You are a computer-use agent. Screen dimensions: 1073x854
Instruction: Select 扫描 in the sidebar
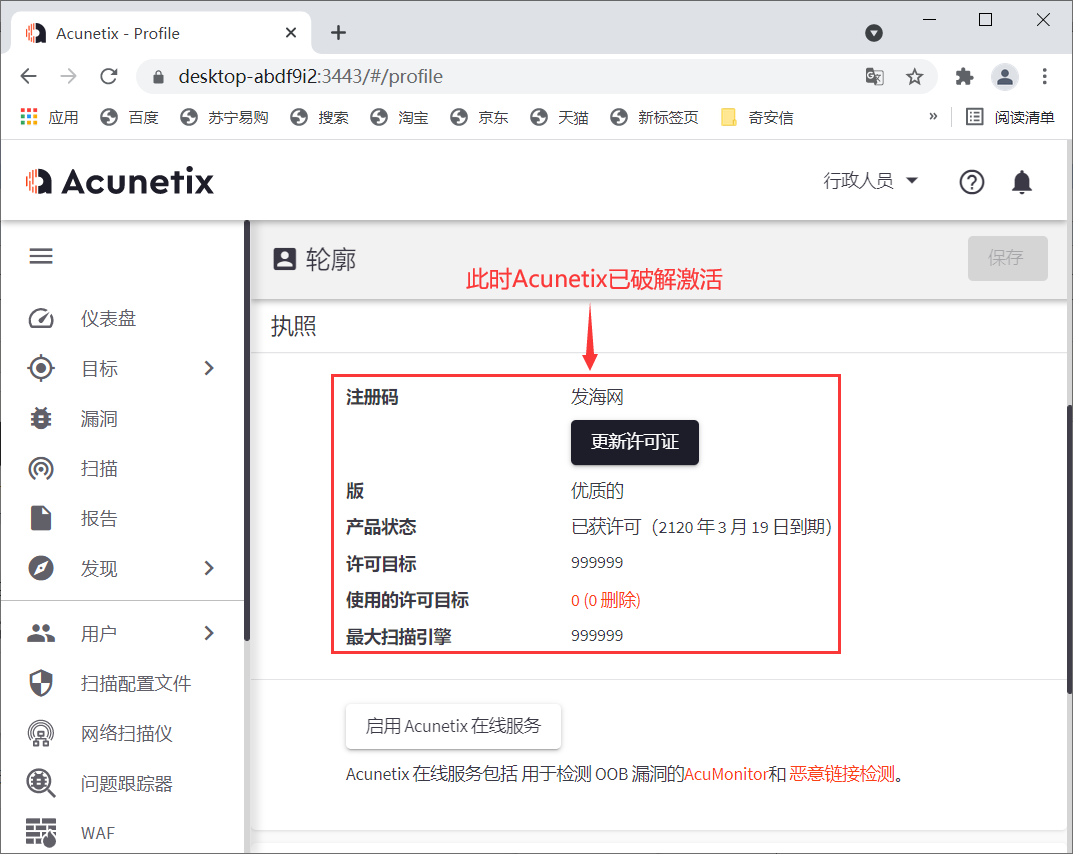pos(99,469)
